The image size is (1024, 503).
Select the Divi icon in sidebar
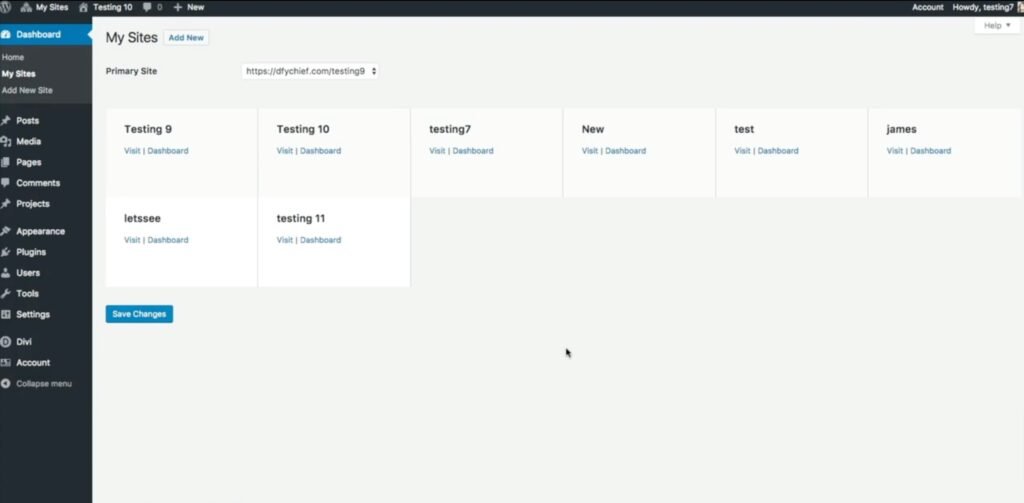tap(7, 342)
